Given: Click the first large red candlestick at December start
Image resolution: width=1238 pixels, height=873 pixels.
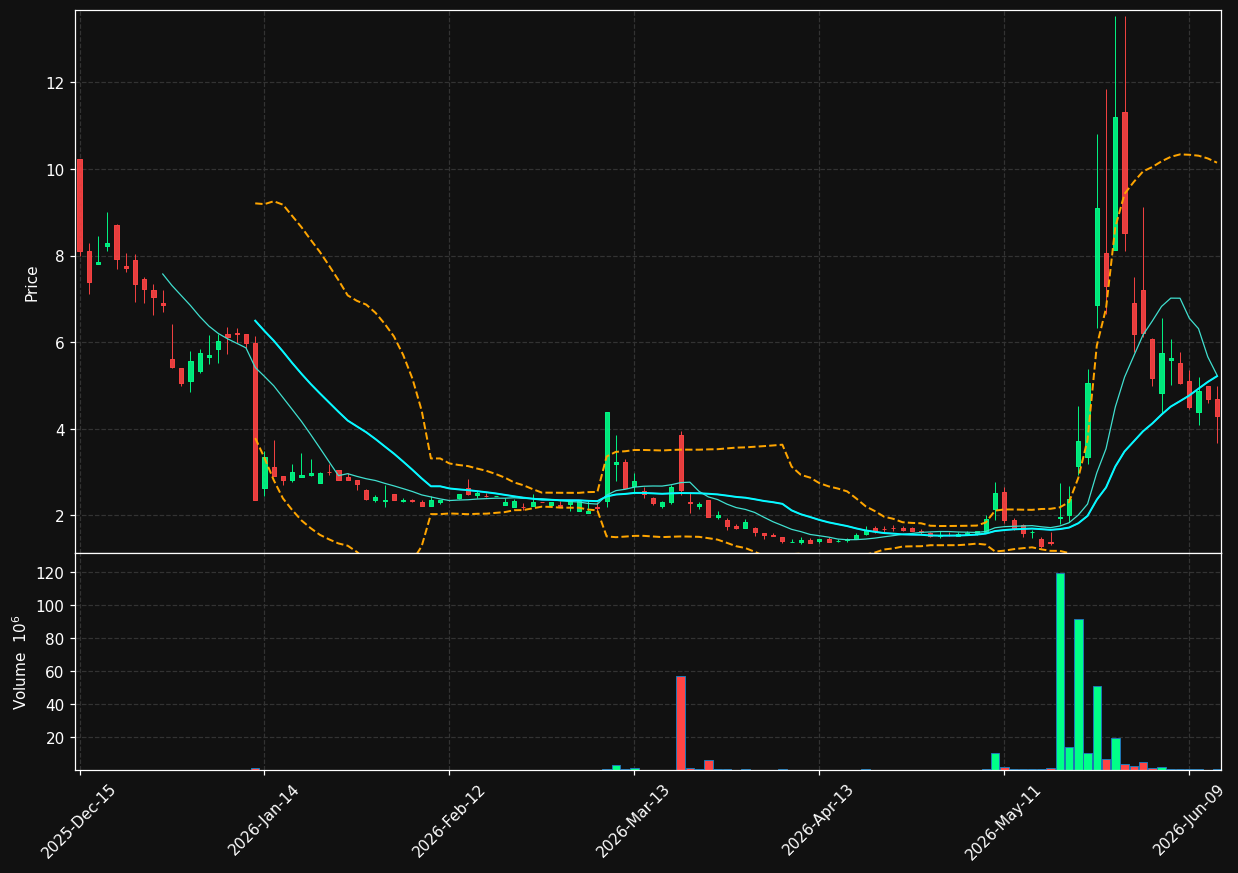Looking at the screenshot, I should point(80,206).
